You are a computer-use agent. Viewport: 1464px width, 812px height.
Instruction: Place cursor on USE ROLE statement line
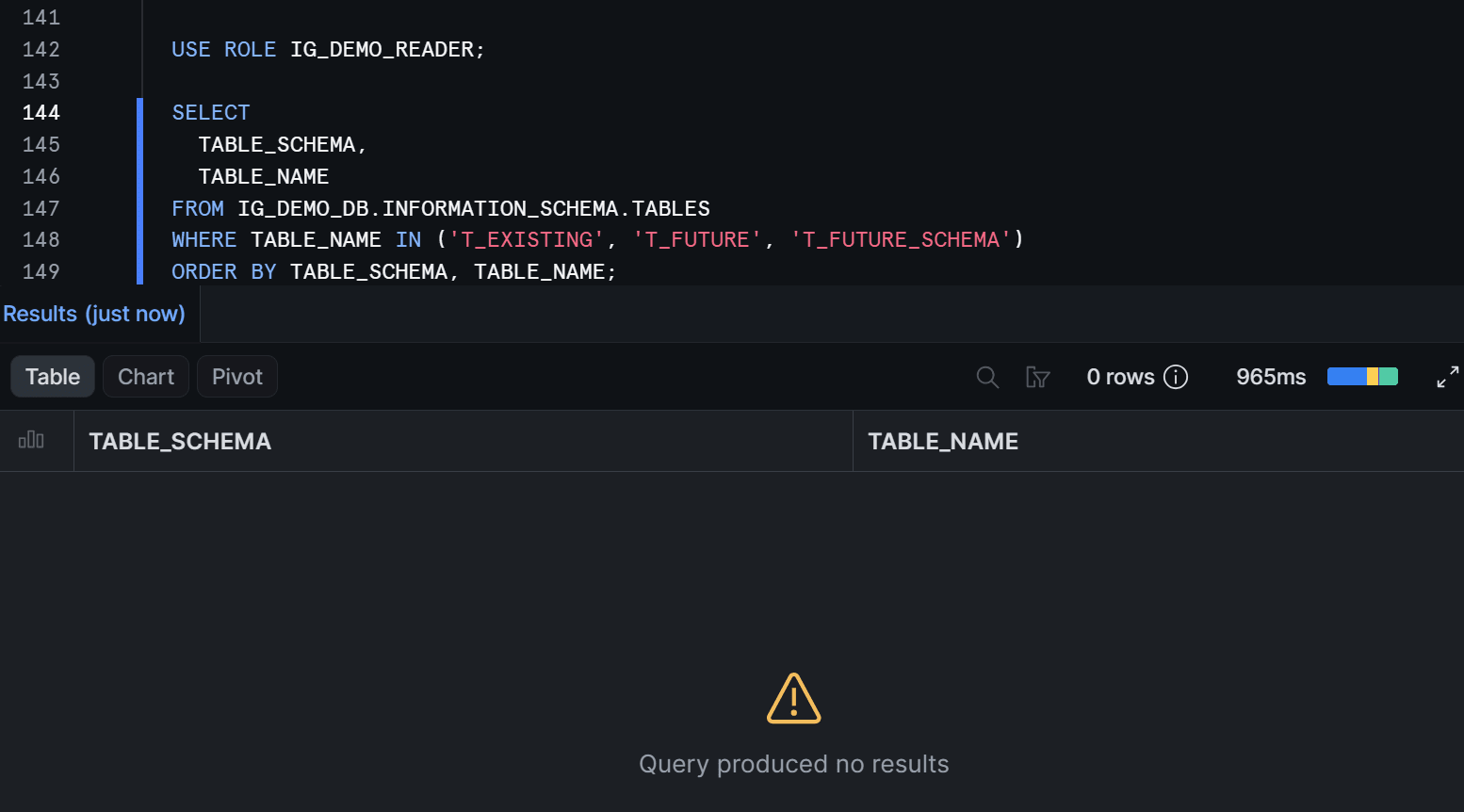(x=328, y=49)
